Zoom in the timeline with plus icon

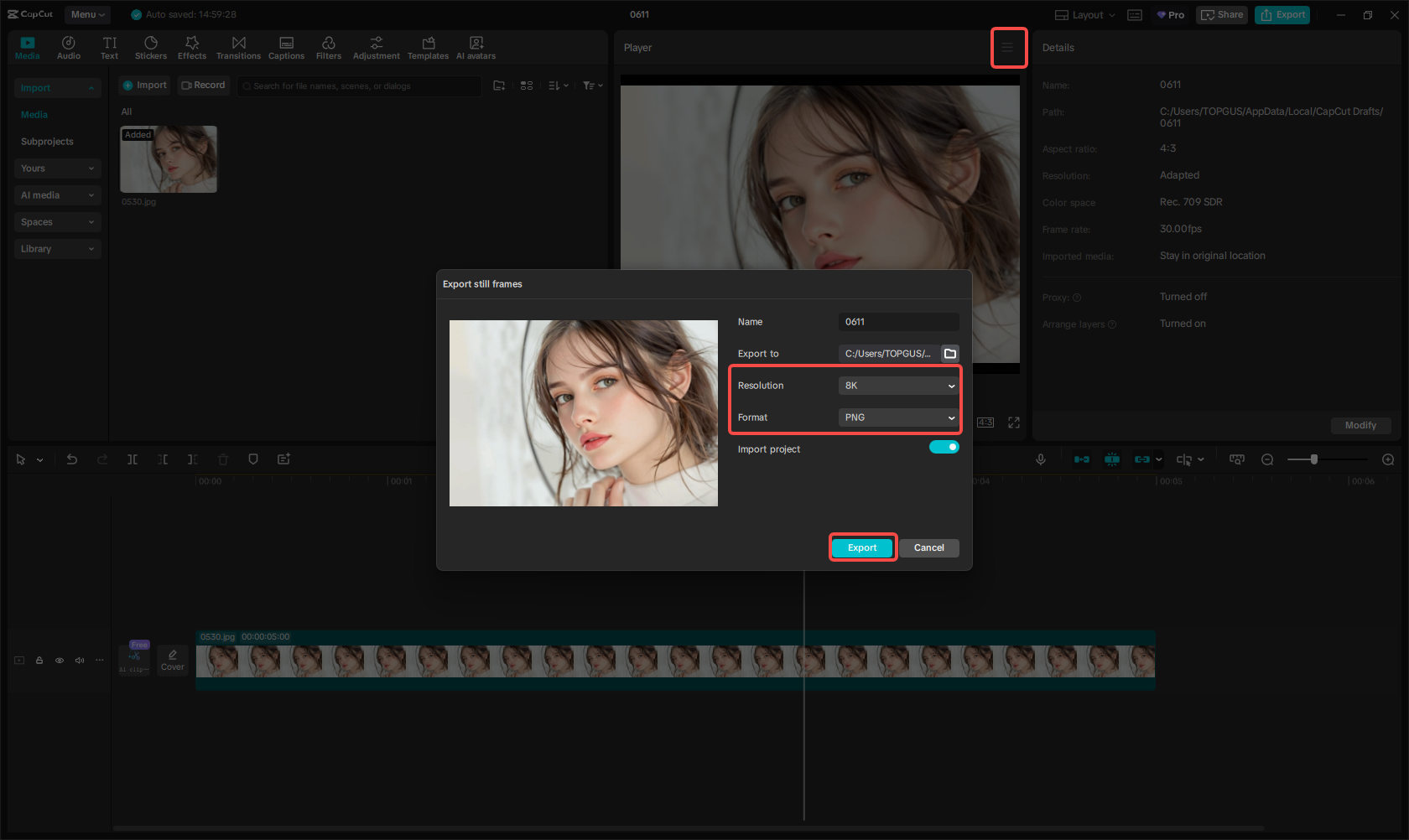click(x=1388, y=459)
